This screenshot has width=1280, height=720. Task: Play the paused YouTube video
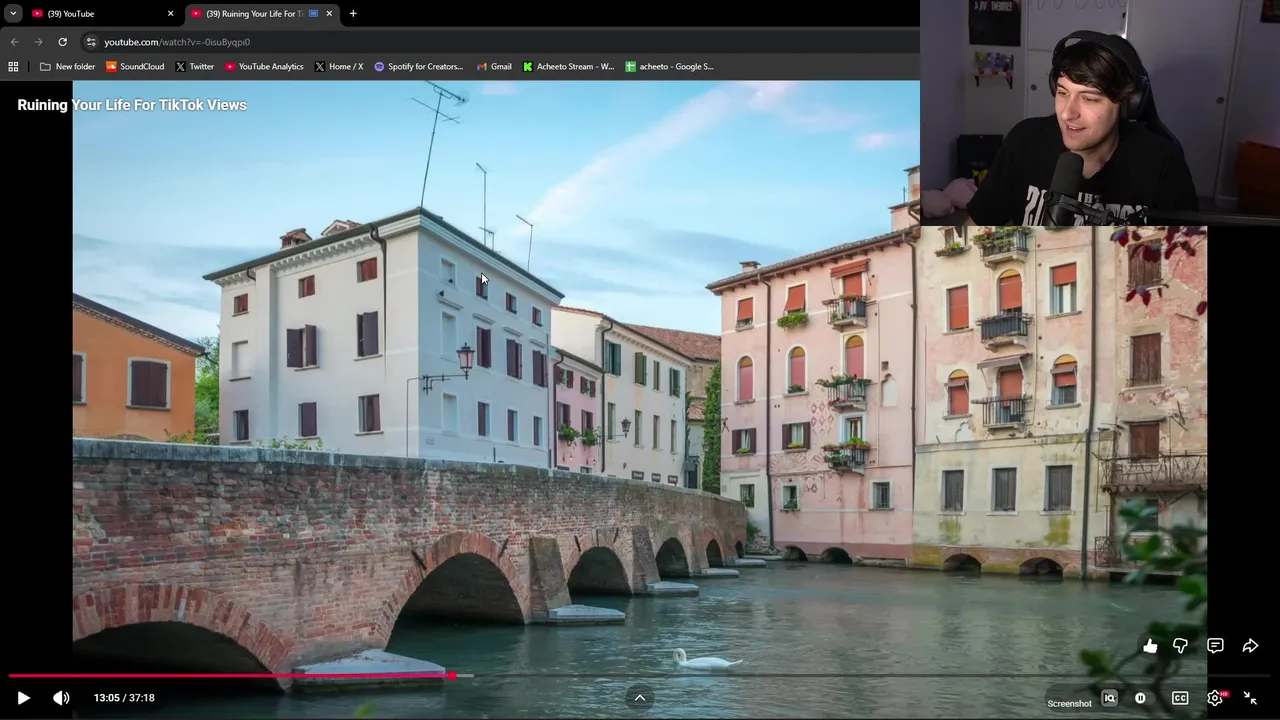24,698
